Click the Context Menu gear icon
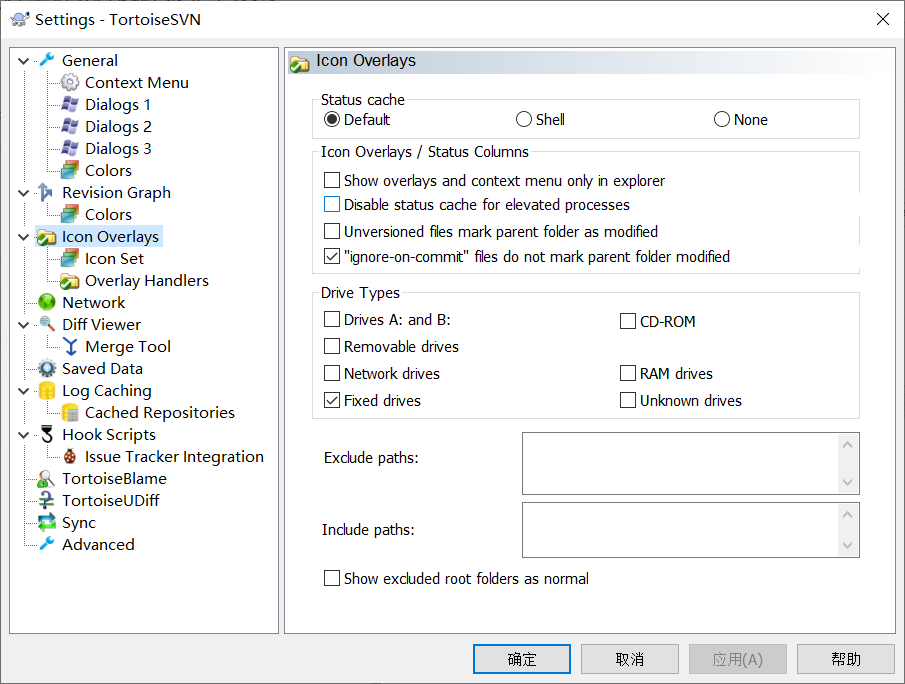 click(x=70, y=83)
